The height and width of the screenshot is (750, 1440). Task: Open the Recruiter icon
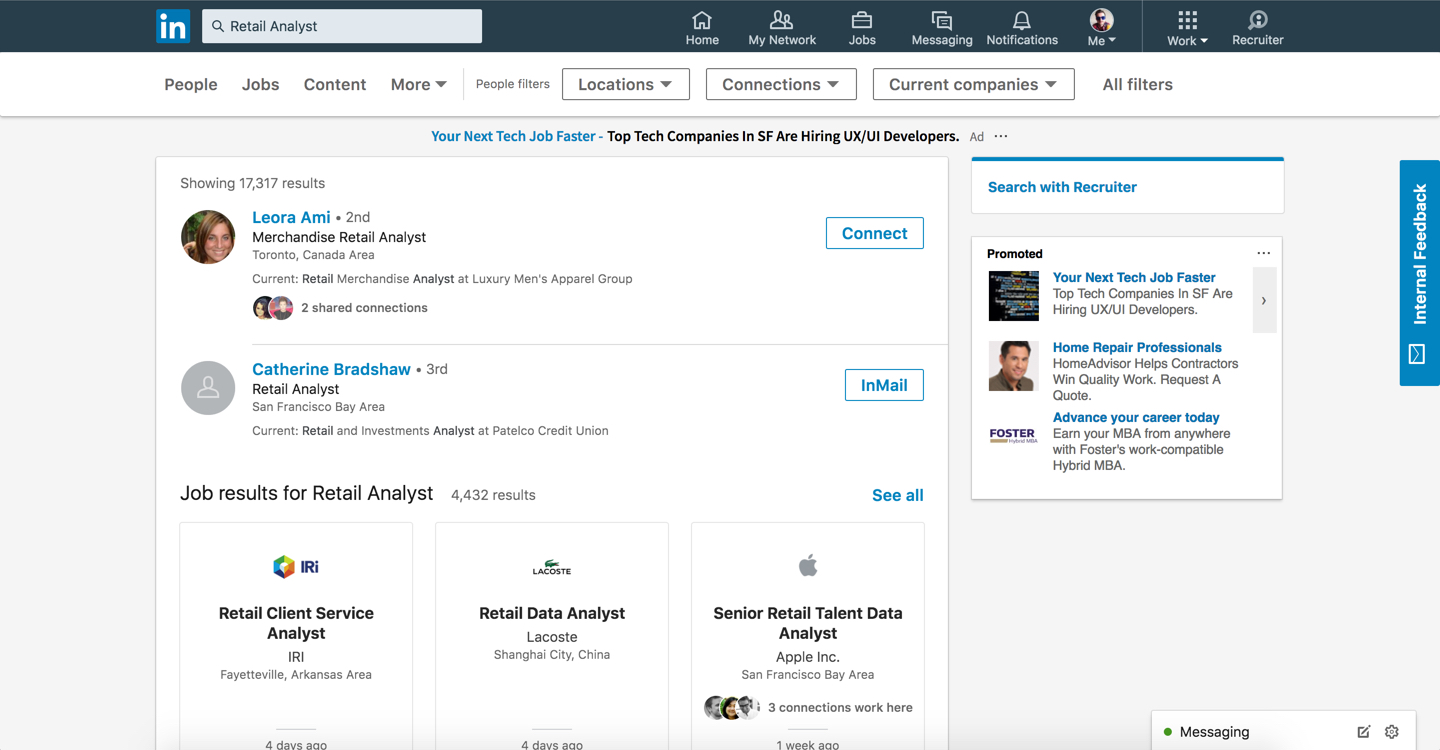pyautogui.click(x=1257, y=21)
